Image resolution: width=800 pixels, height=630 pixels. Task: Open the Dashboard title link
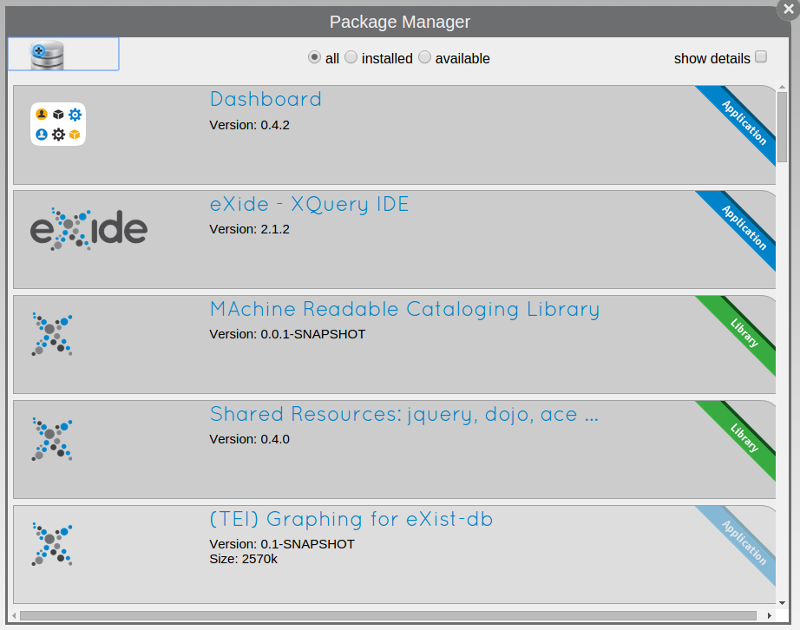(266, 99)
